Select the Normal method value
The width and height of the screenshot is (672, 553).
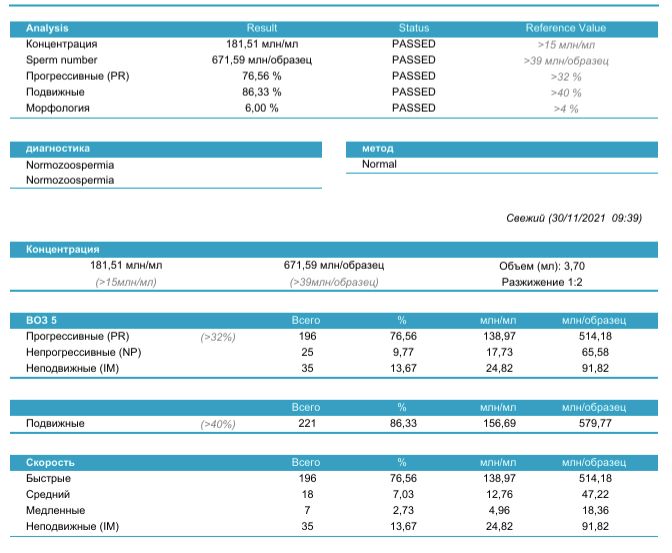click(379, 164)
